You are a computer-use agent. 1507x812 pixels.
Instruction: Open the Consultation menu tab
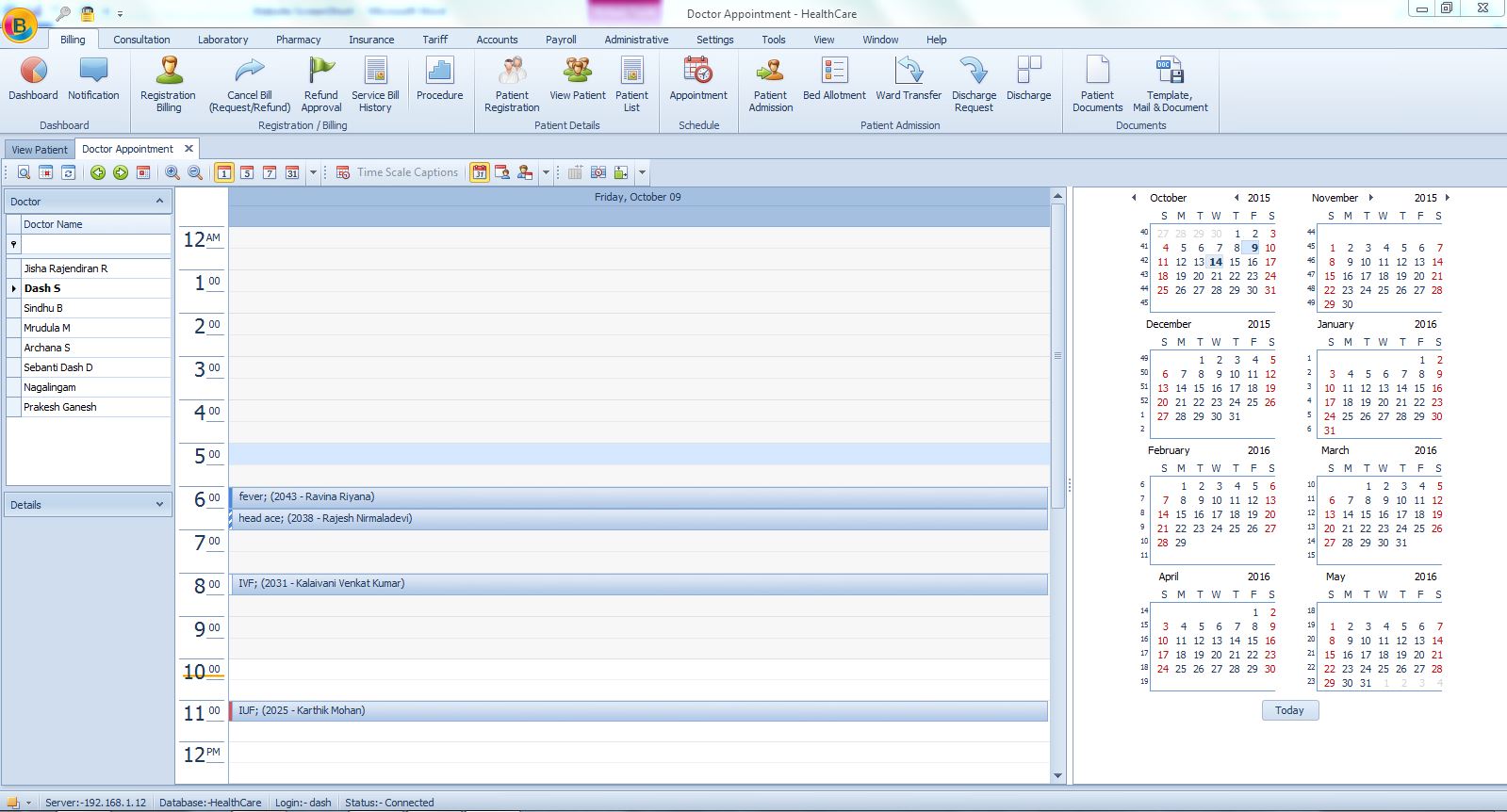pyautogui.click(x=141, y=40)
